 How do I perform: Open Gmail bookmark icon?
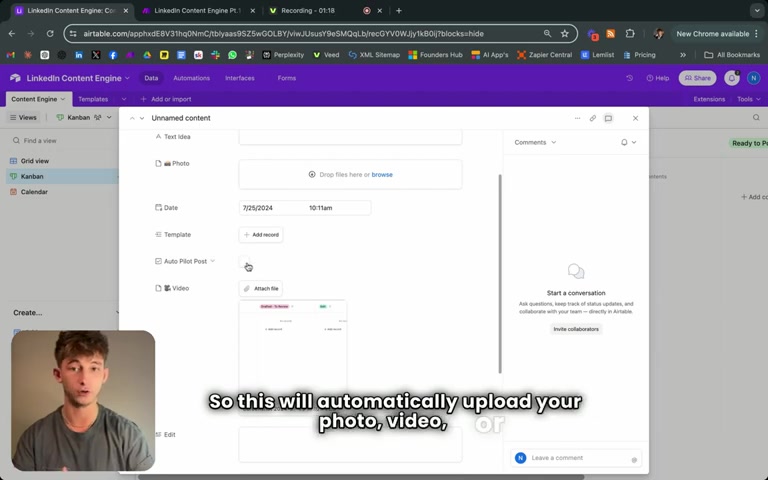click(10, 55)
